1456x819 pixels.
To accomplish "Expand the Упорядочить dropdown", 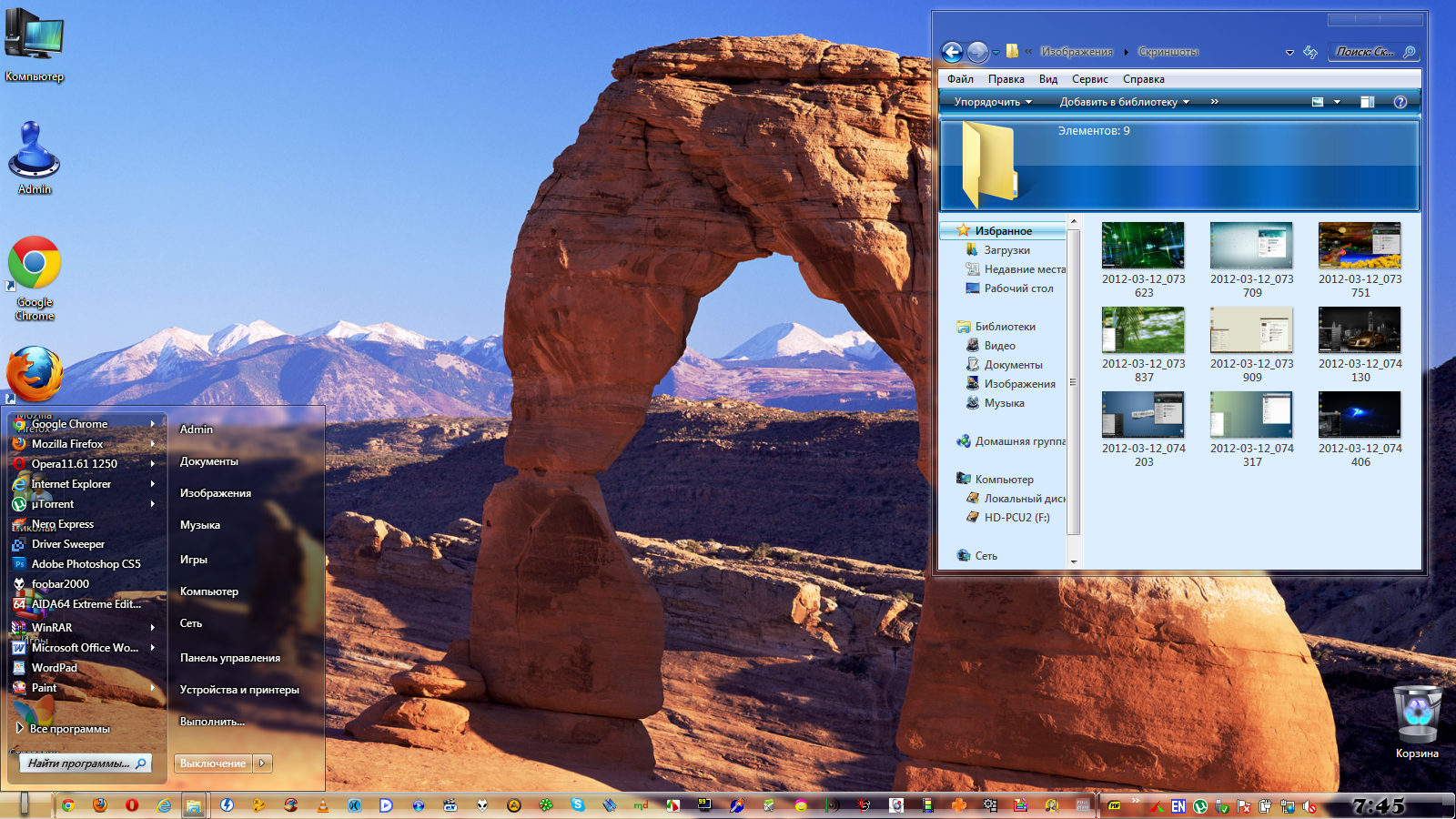I will point(993,102).
